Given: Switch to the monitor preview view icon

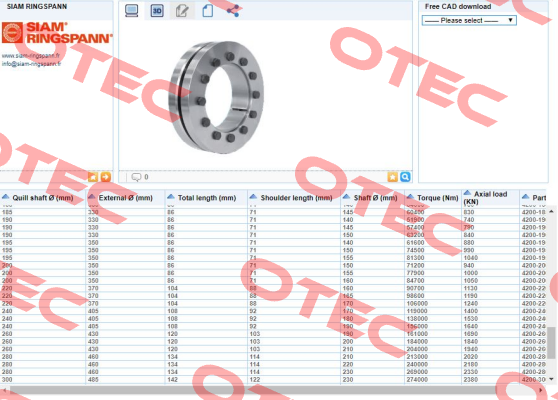Looking at the screenshot, I should 131,11.
